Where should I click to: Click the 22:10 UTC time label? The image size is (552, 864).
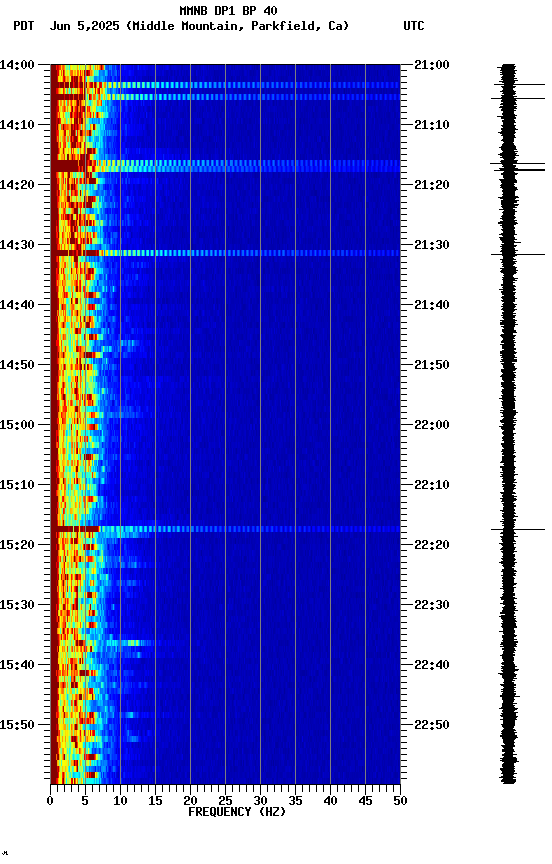point(432,485)
